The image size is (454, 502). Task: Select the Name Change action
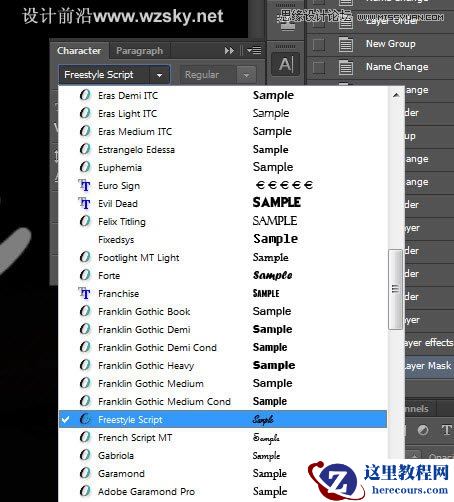397,67
